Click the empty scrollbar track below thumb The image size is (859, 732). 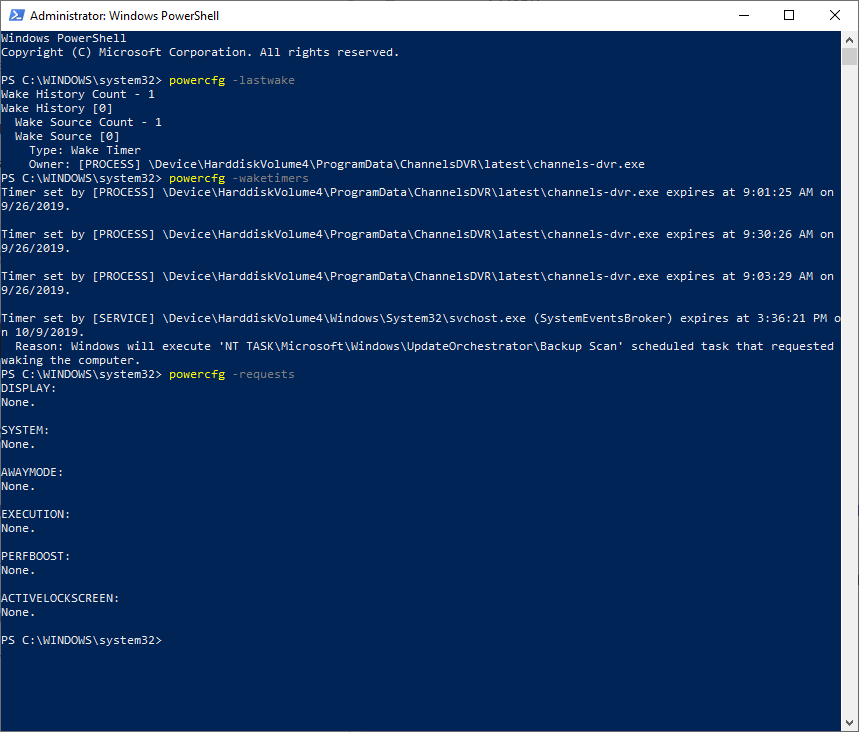click(849, 400)
